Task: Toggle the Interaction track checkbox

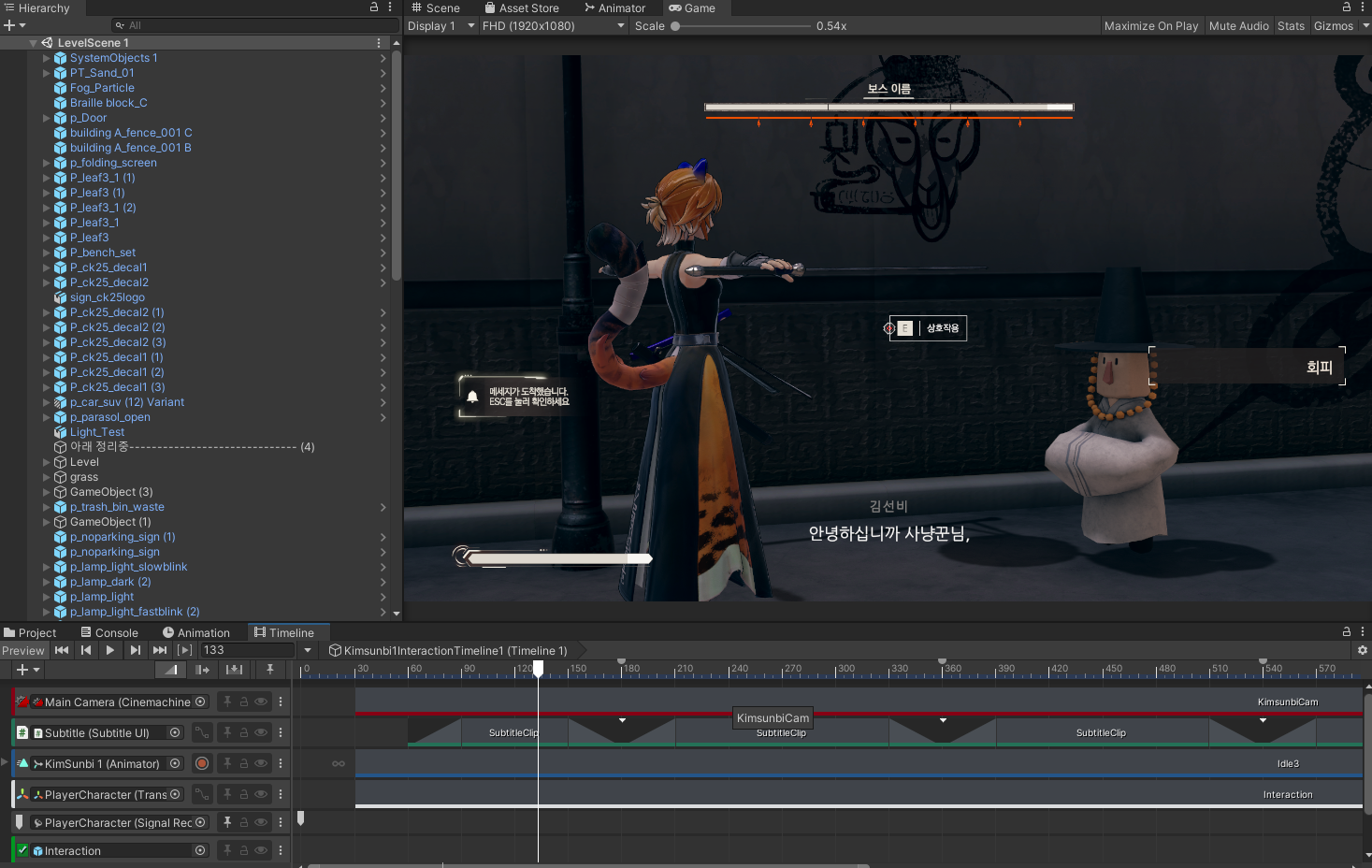Action: coord(22,850)
